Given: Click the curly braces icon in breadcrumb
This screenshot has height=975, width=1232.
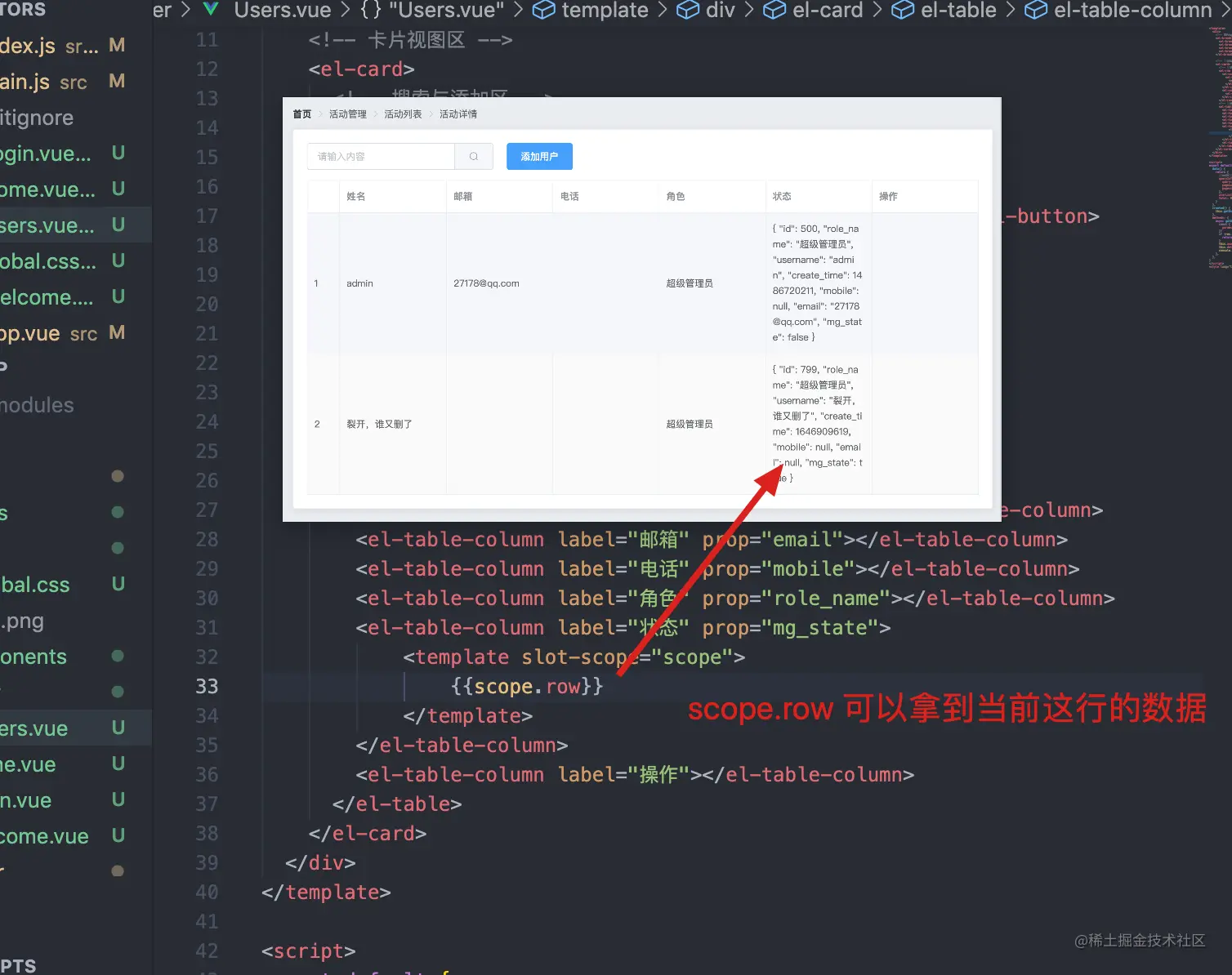Looking at the screenshot, I should click(371, 10).
